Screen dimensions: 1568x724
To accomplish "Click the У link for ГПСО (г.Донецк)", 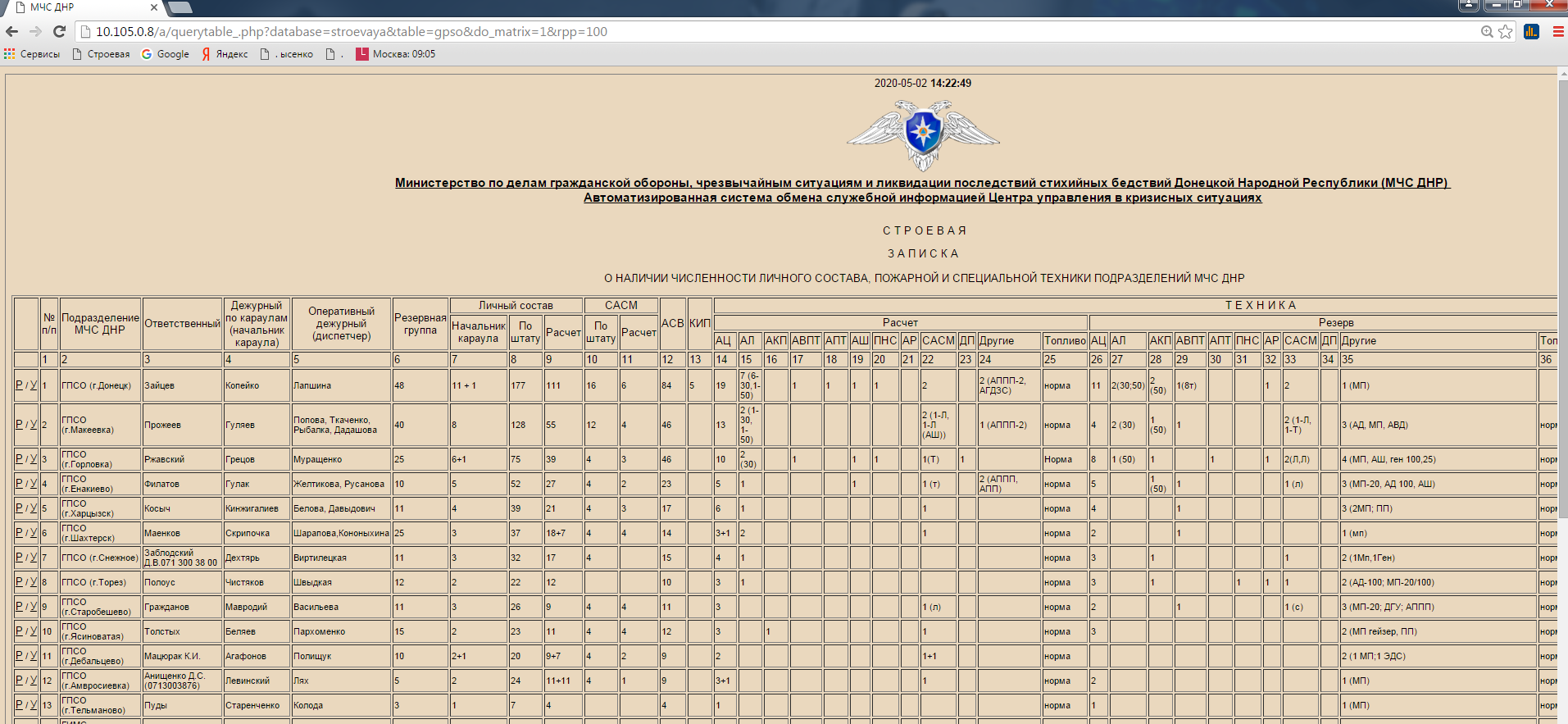I will point(34,385).
